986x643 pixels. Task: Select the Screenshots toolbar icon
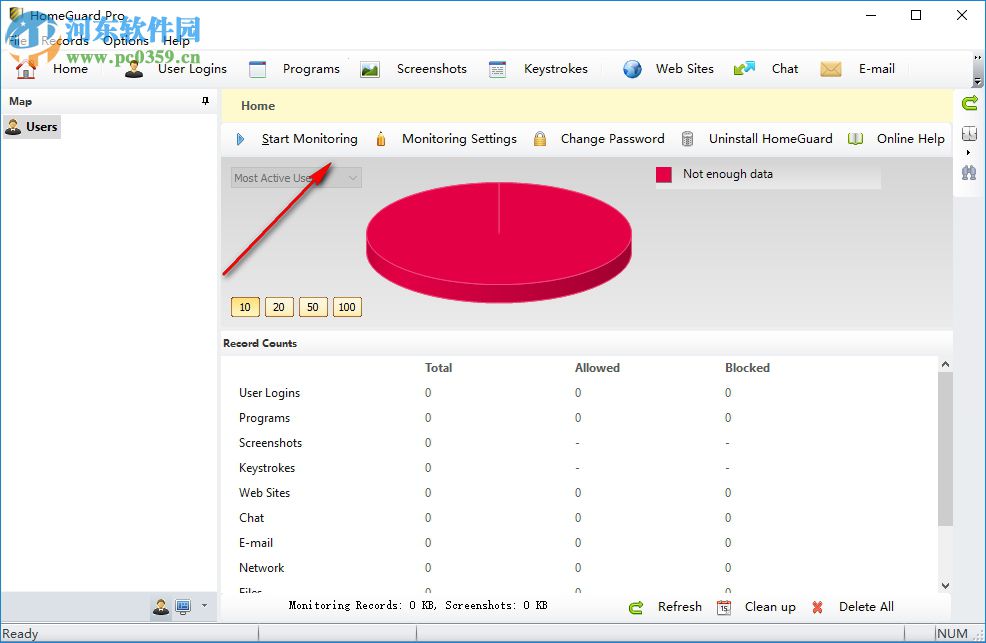click(370, 68)
